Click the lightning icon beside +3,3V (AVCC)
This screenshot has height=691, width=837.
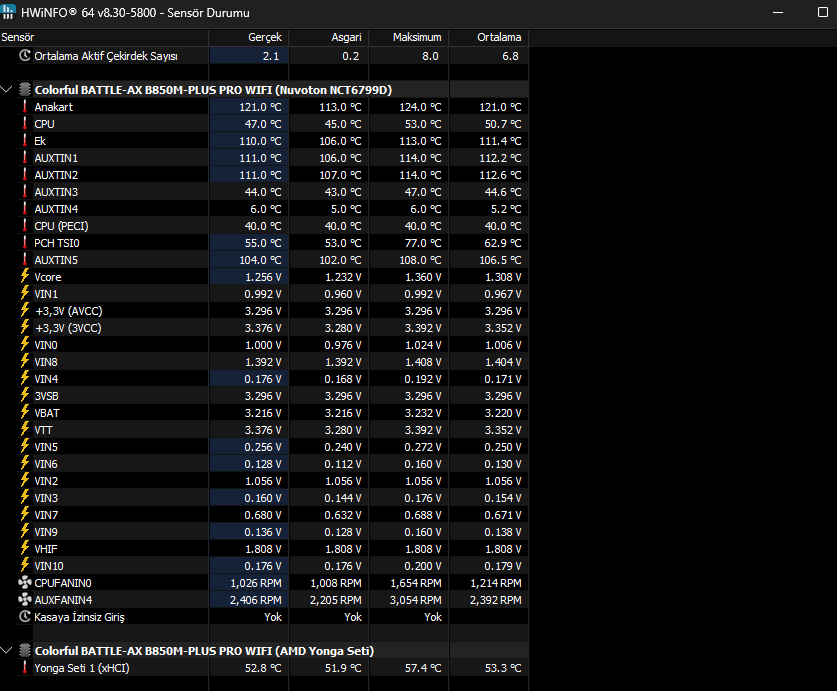(x=25, y=310)
